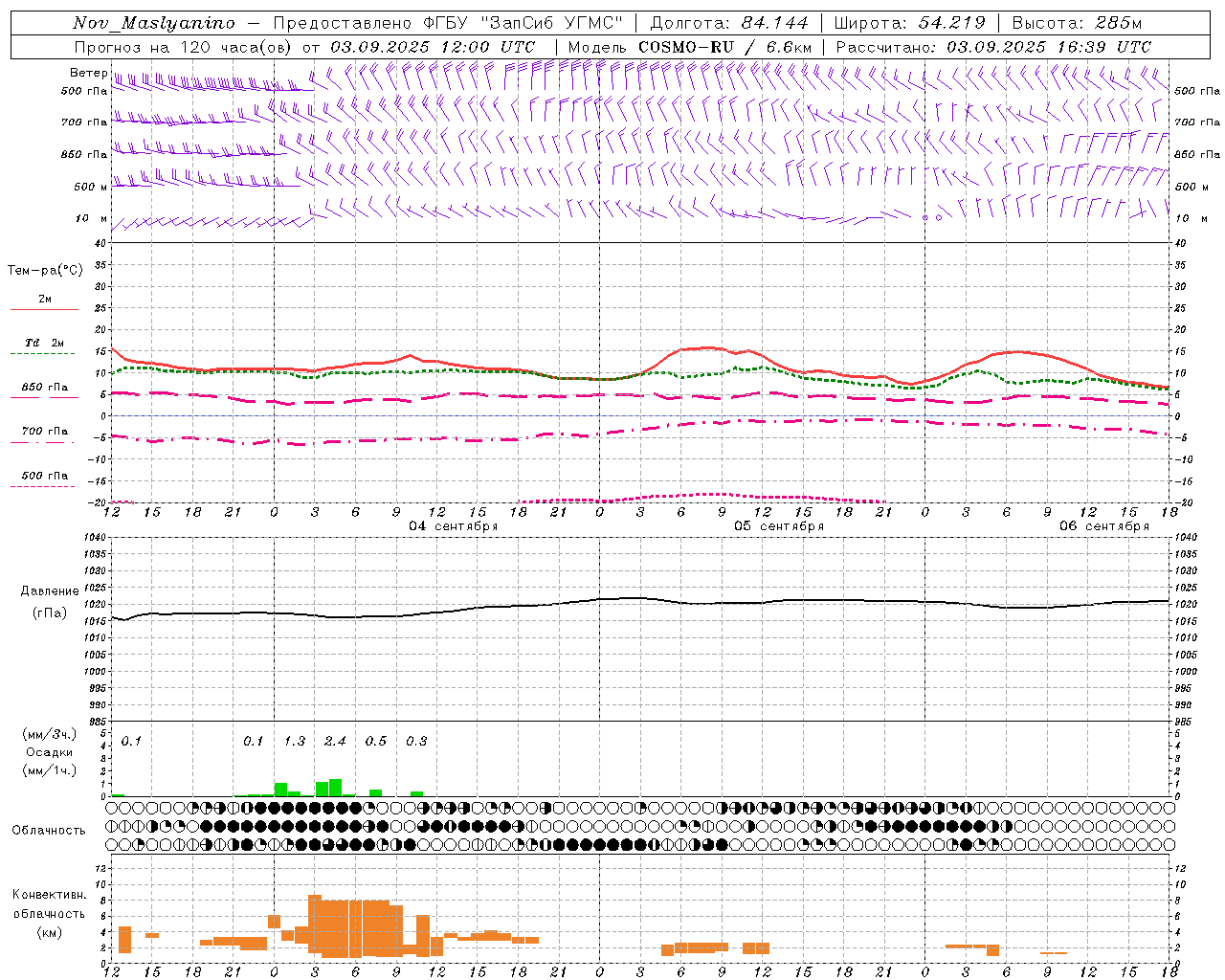Select the (мм/3ч.) units label

(x=49, y=734)
